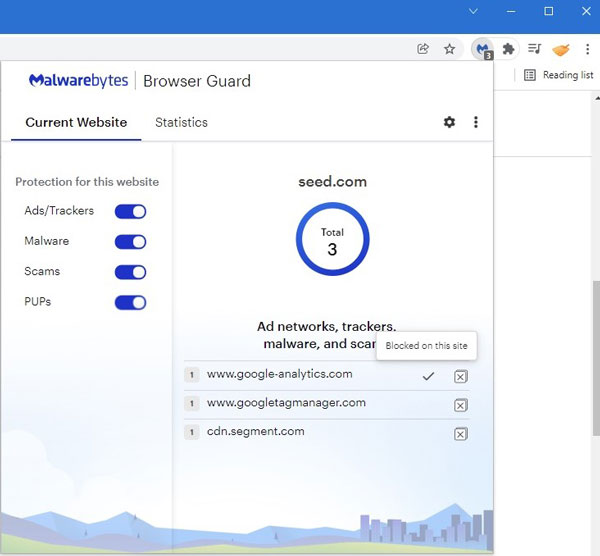Click the checkmark beside www.google-analytics.com
Viewport: 600px width, 556px height.
click(x=428, y=376)
